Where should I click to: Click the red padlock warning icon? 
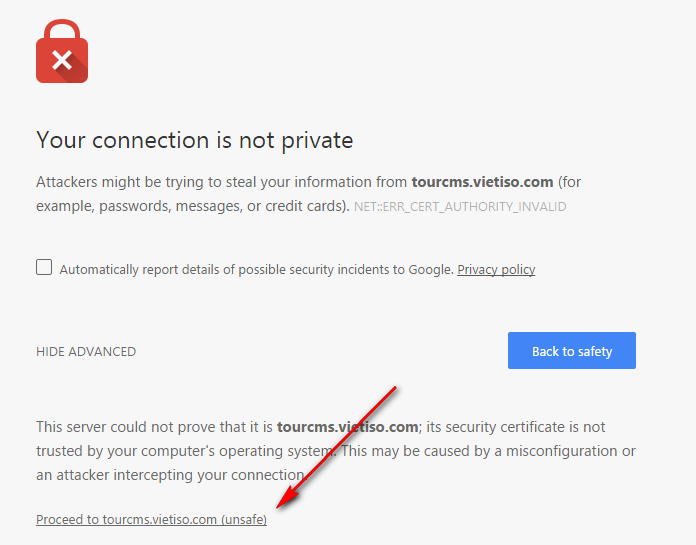pyautogui.click(x=62, y=51)
